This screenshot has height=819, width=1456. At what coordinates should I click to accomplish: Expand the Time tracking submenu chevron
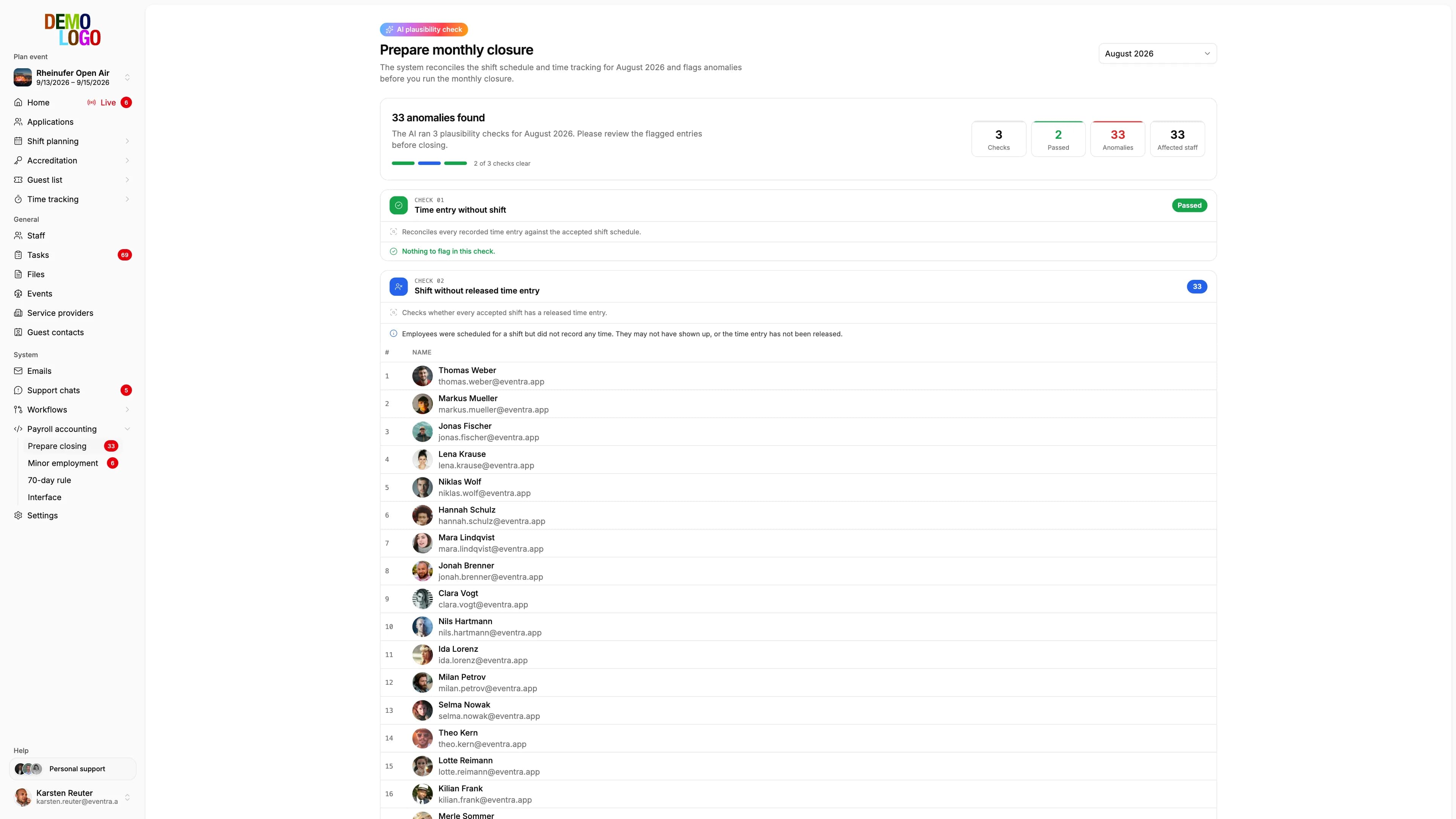click(x=127, y=199)
